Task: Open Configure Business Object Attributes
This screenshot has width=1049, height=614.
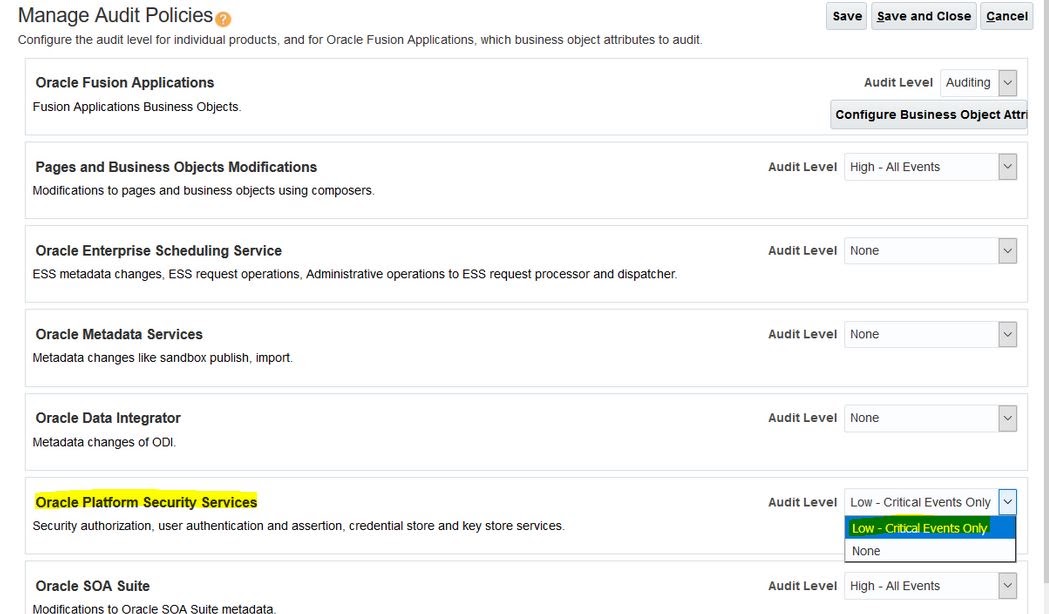Action: [x=929, y=114]
